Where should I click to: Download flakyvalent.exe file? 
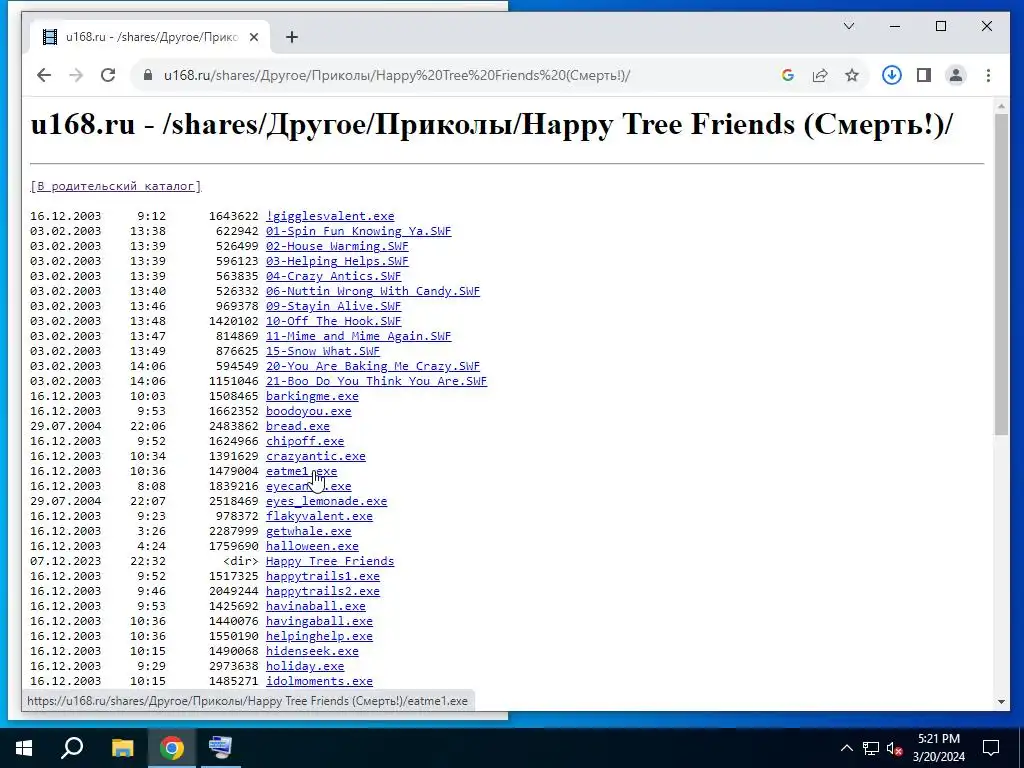[x=319, y=517]
